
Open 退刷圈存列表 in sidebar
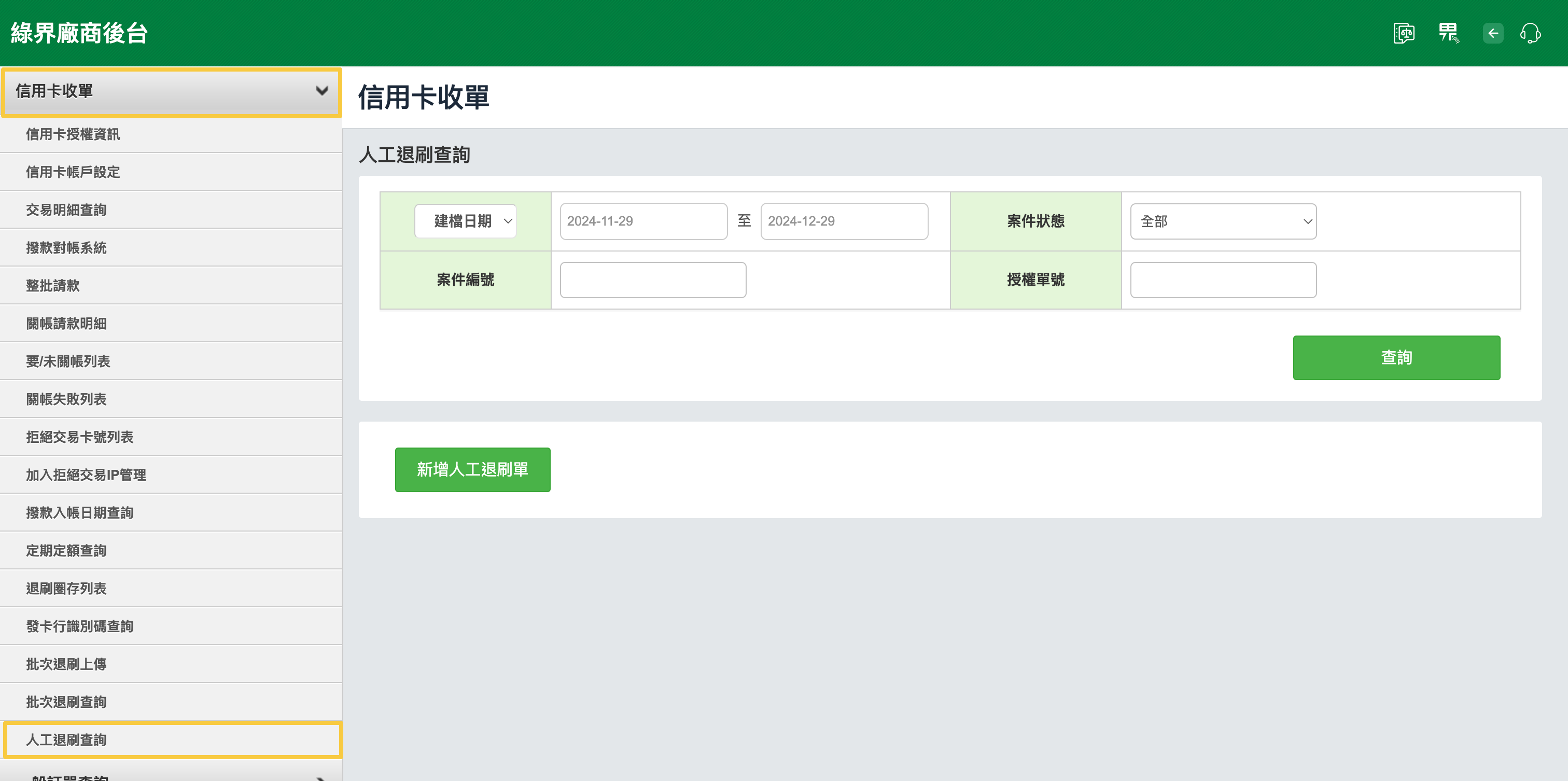[x=66, y=588]
